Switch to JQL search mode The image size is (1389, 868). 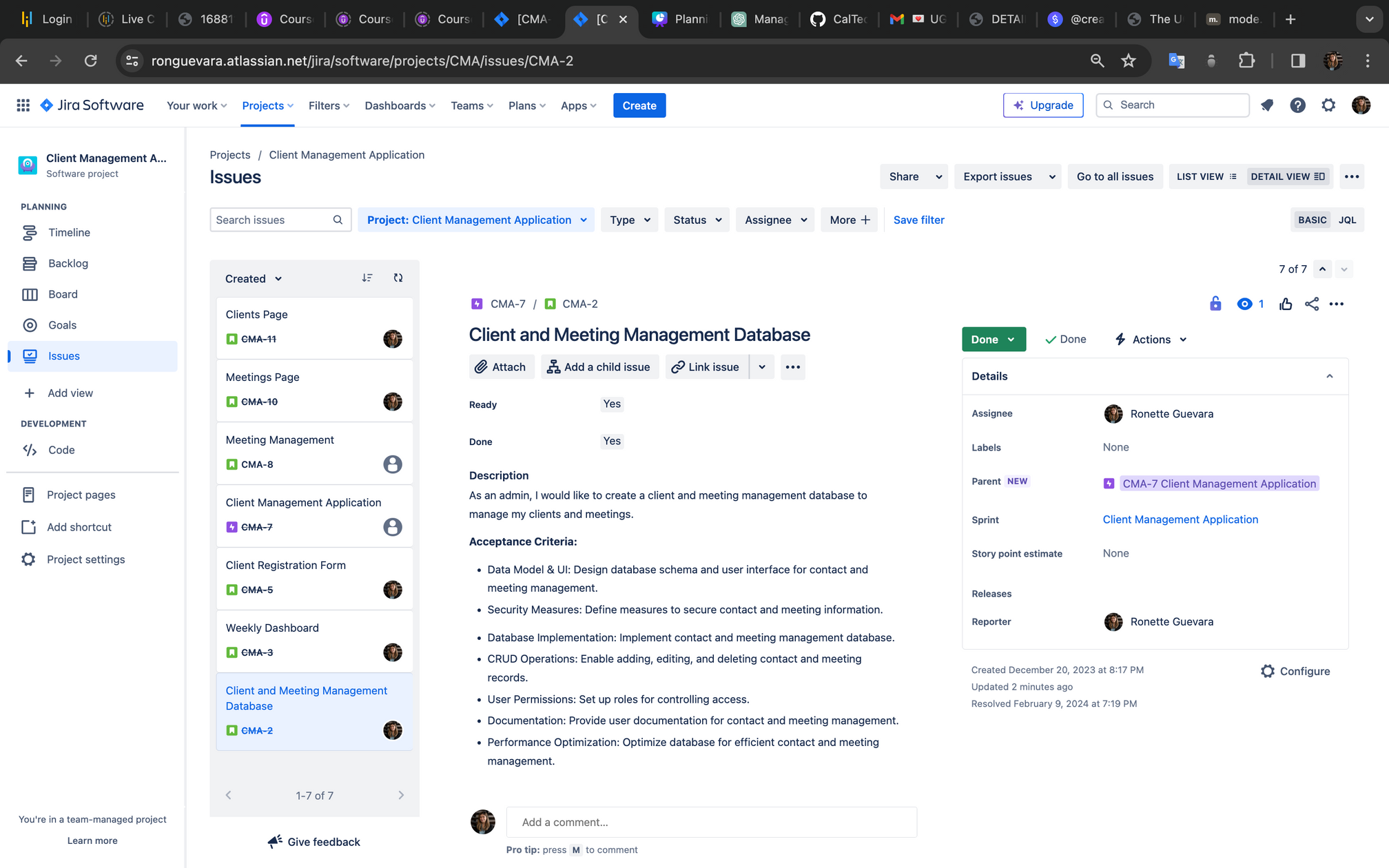[1347, 220]
